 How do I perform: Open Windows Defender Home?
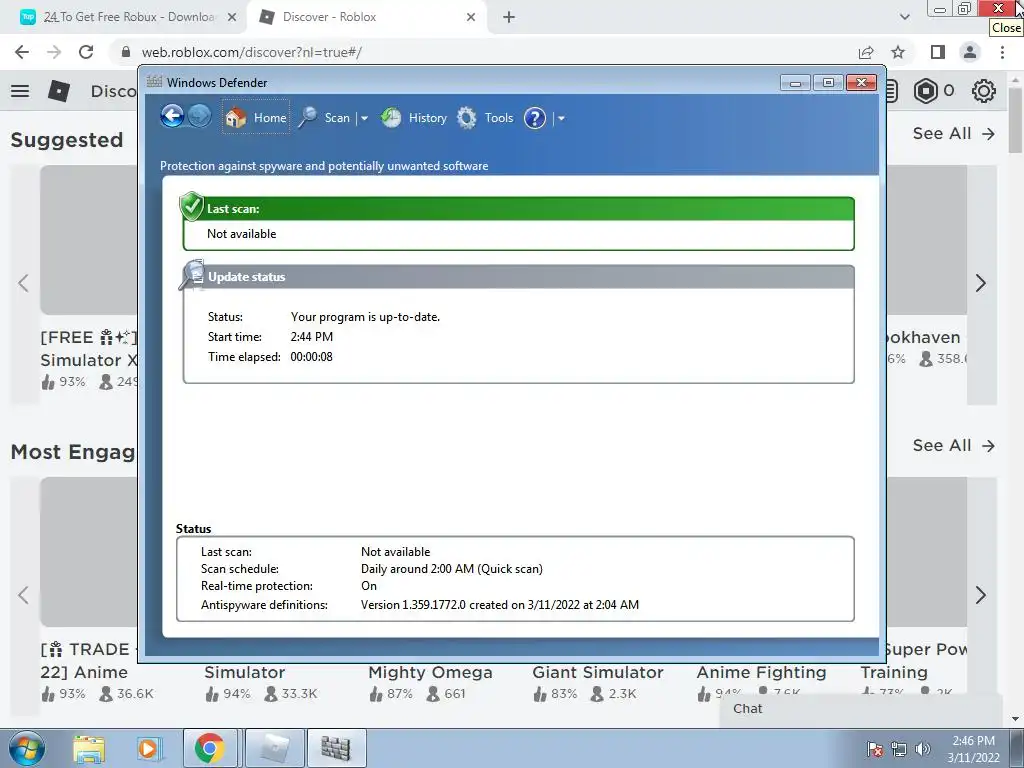tap(255, 118)
